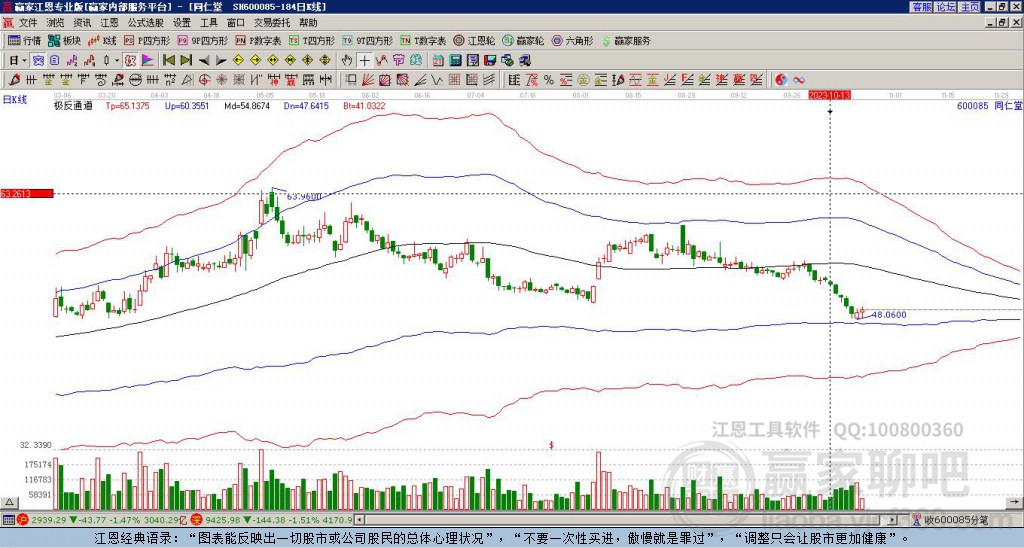
Task: Click the 日K线 chart label
Action: [14, 100]
